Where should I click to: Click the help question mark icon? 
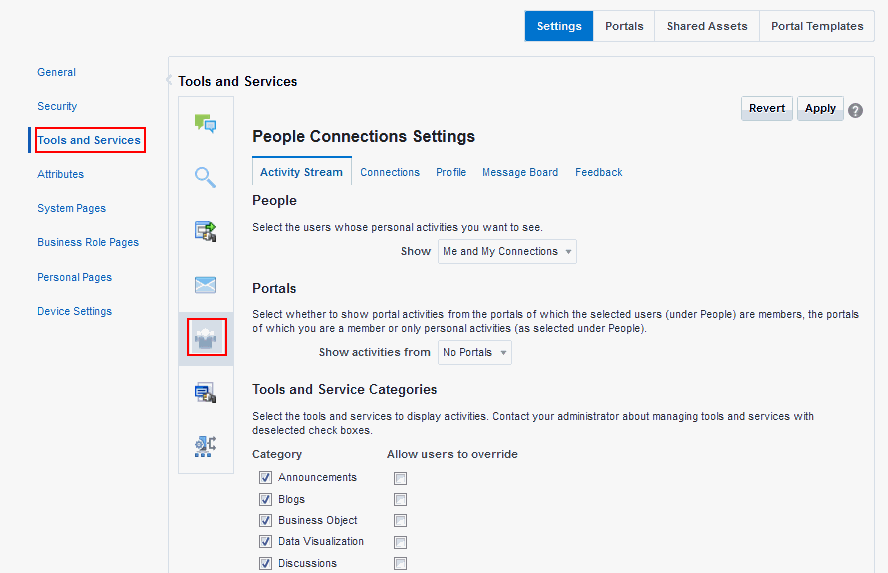point(856,110)
